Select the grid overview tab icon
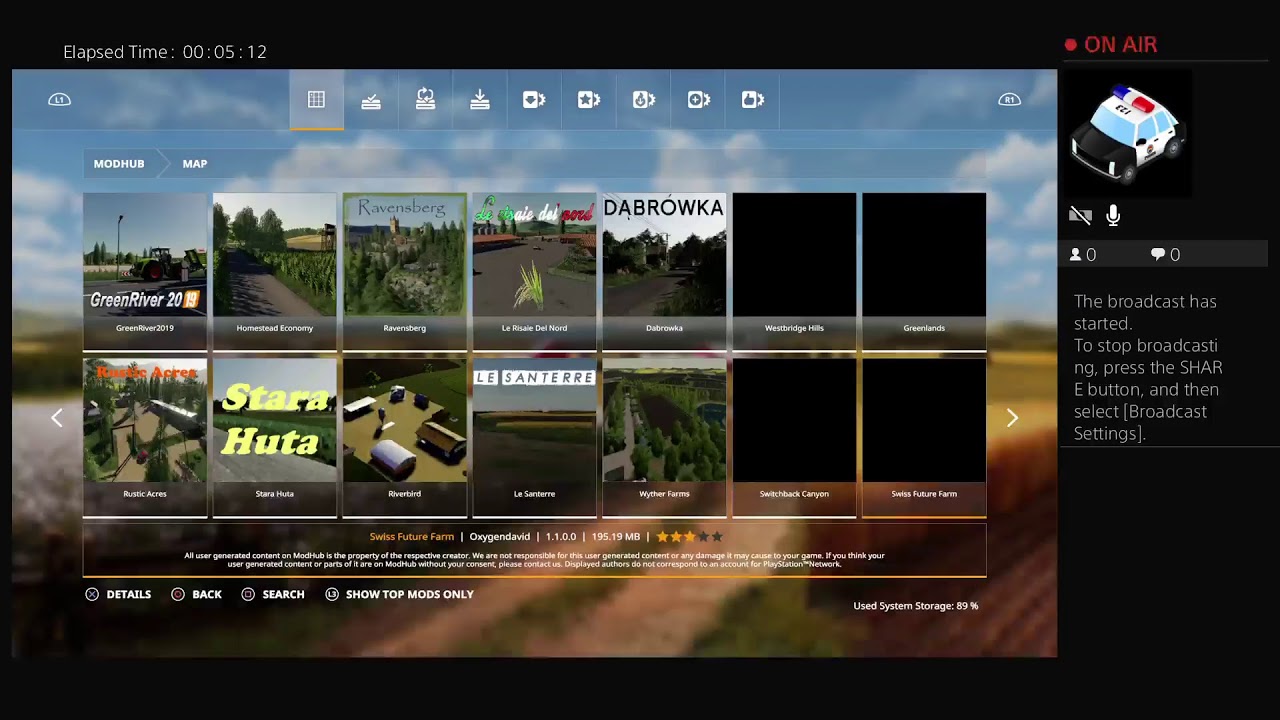1280x720 pixels. pyautogui.click(x=316, y=100)
